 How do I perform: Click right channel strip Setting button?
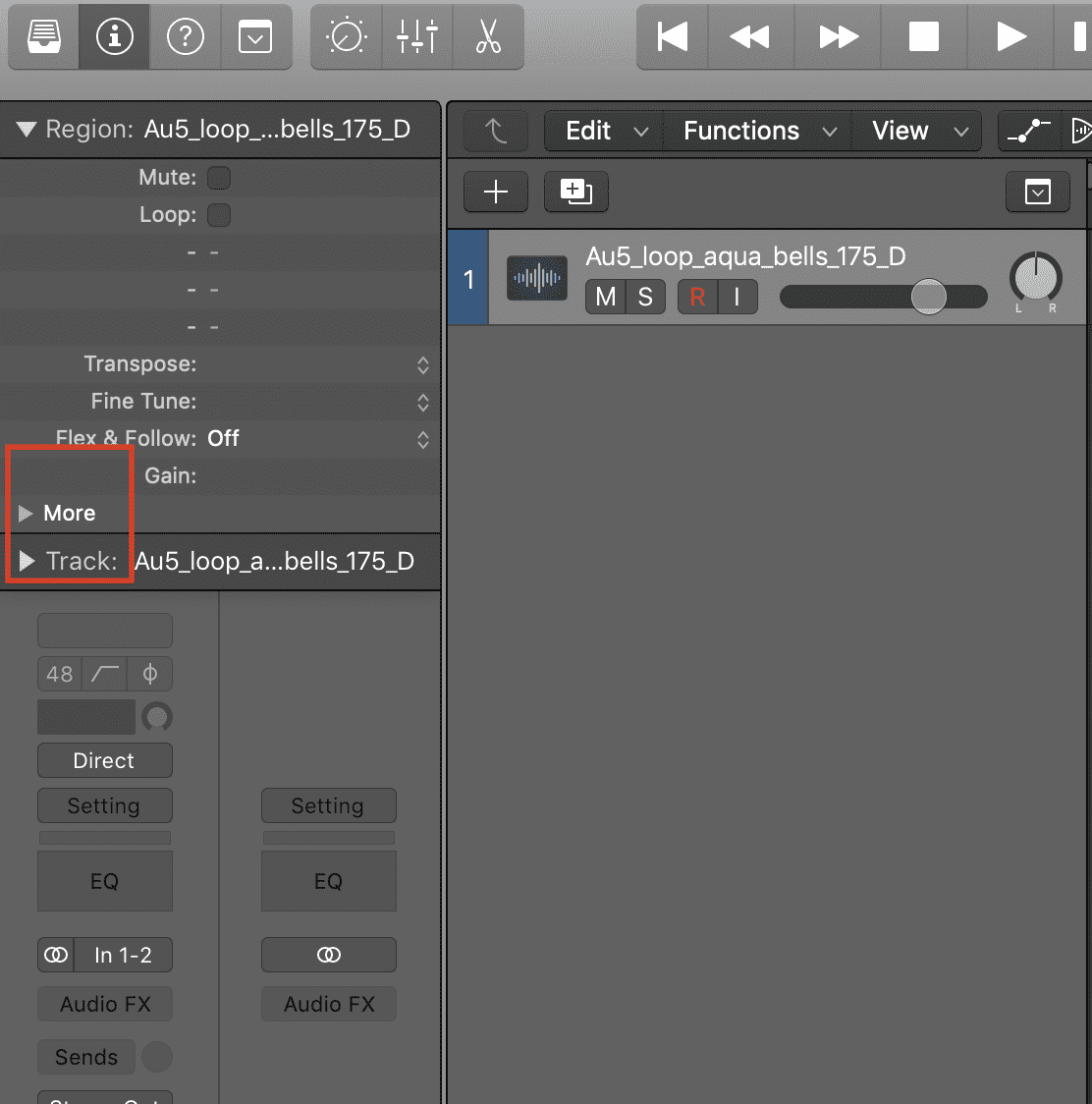(329, 805)
